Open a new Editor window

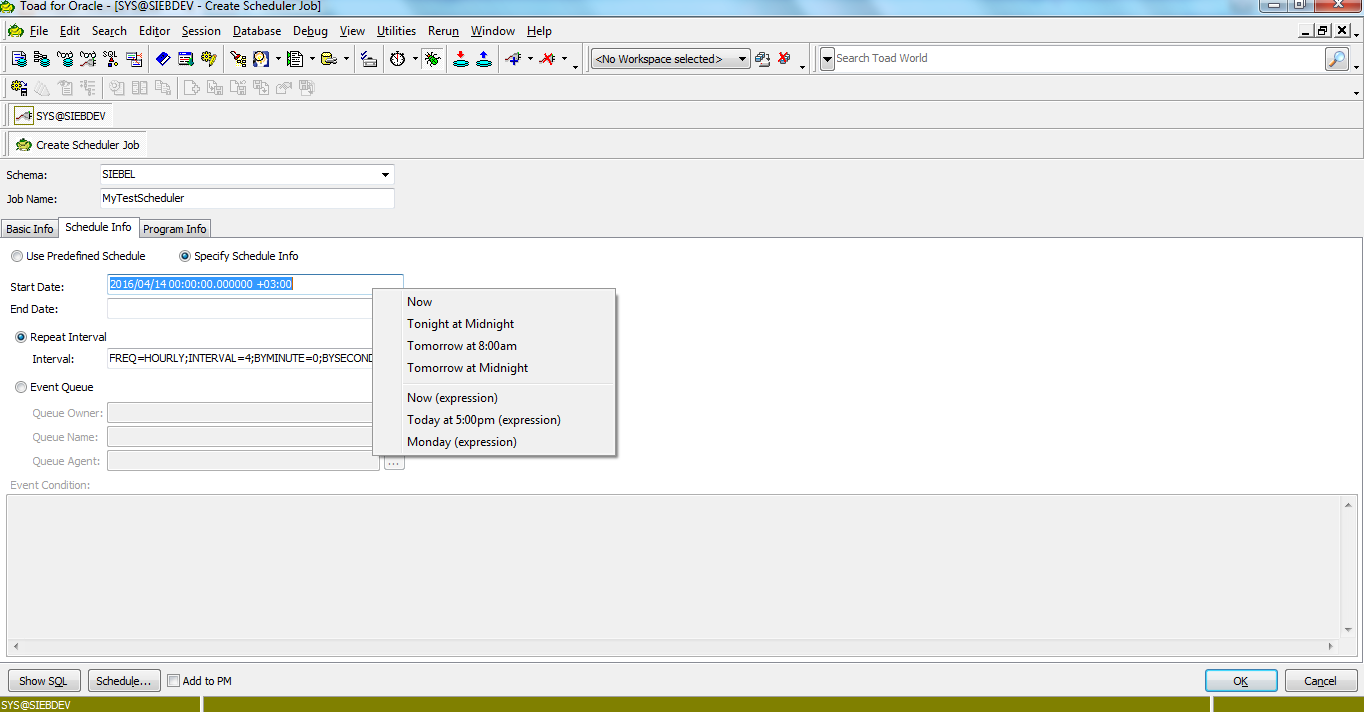point(18,58)
